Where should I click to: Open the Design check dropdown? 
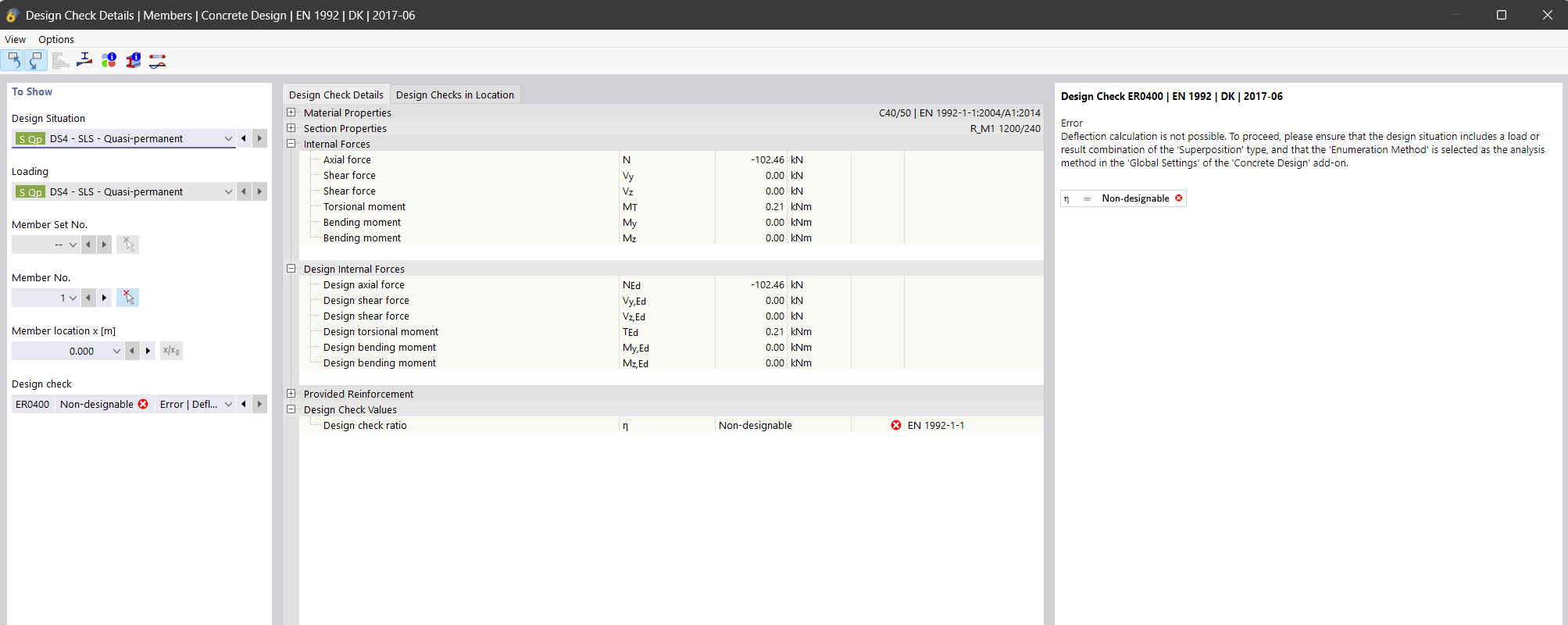[x=228, y=404]
